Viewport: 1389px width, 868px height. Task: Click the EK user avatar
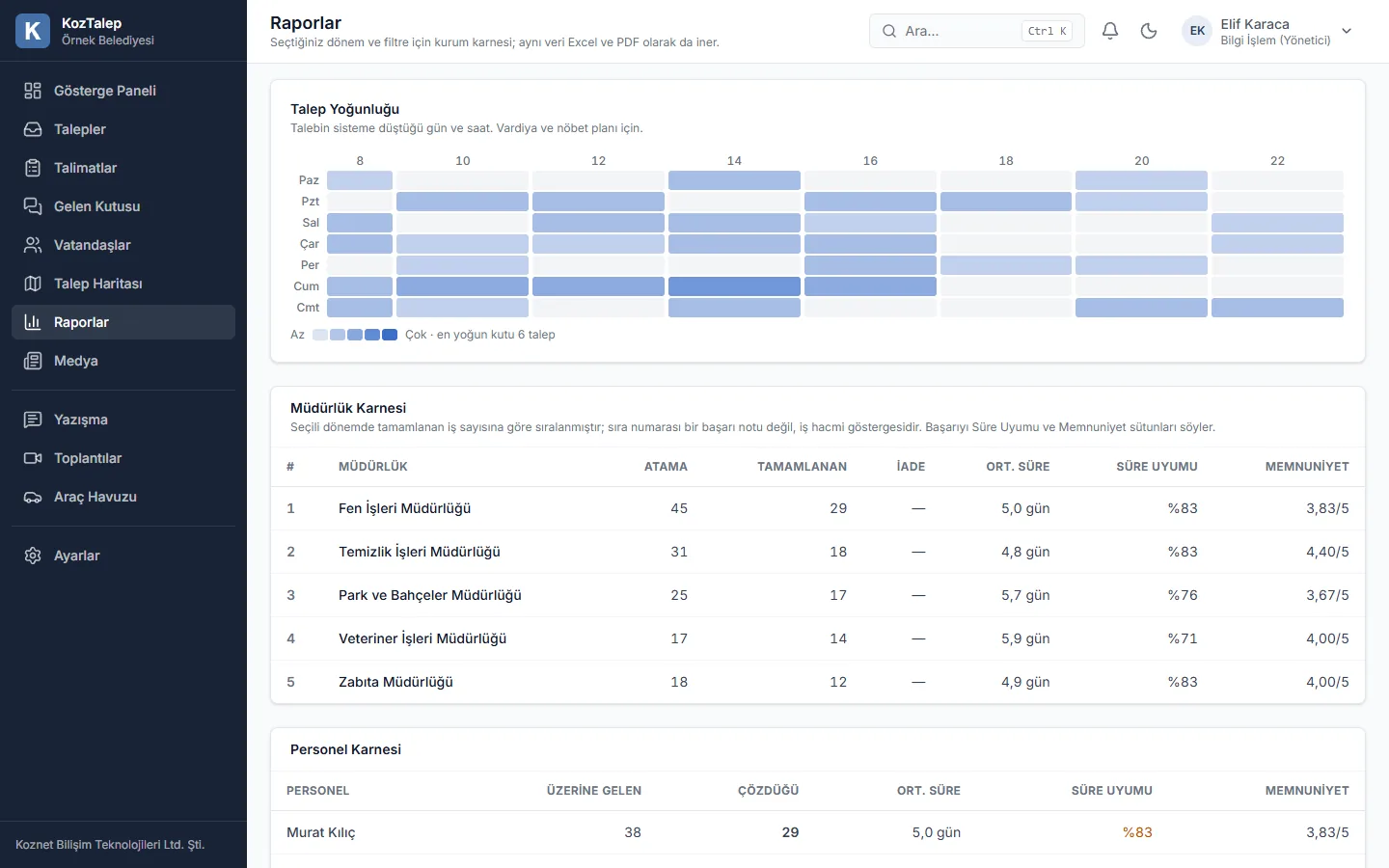coord(1197,31)
